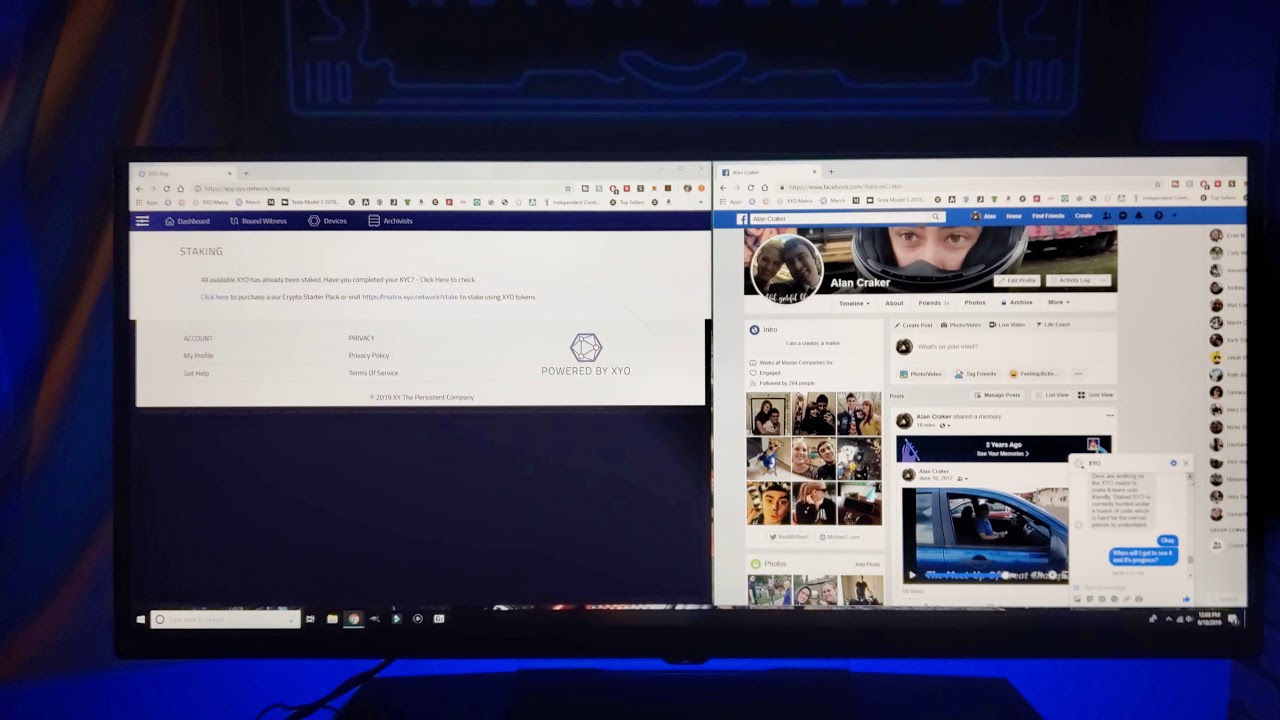Screen dimensions: 1280x720
Task: Reload the XYO App browser page
Action: (167, 188)
